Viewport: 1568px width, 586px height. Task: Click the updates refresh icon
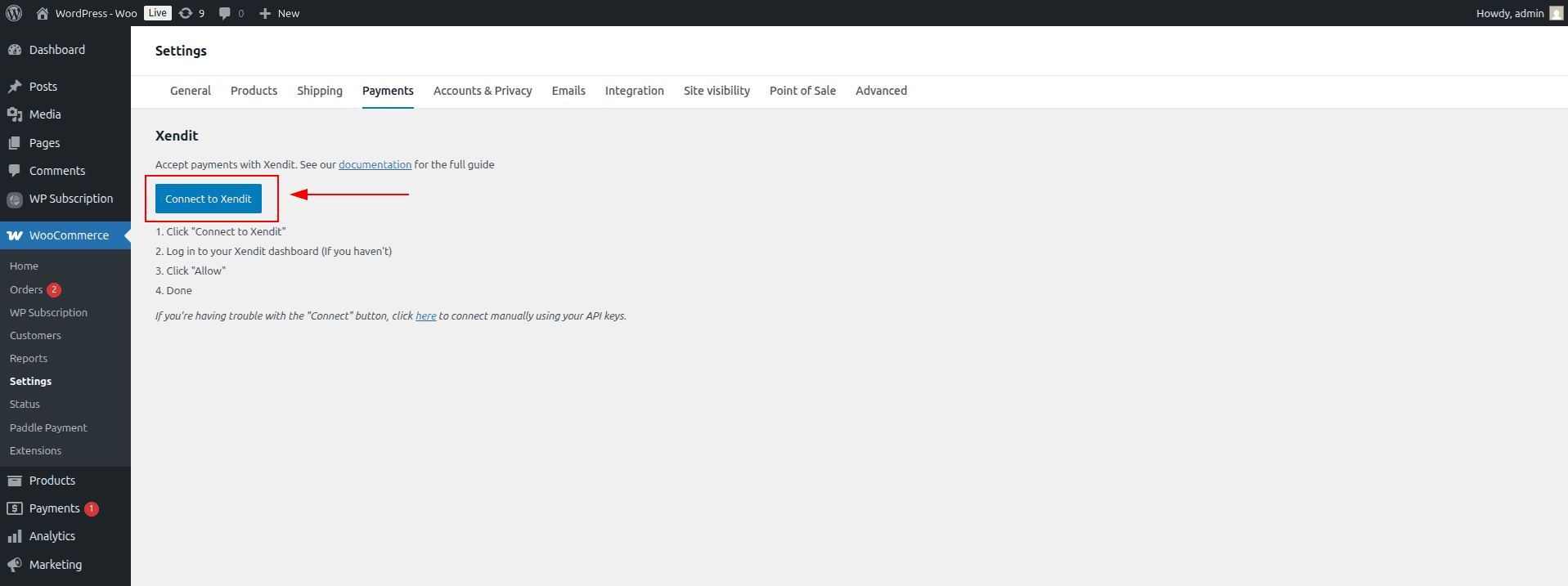tap(186, 13)
